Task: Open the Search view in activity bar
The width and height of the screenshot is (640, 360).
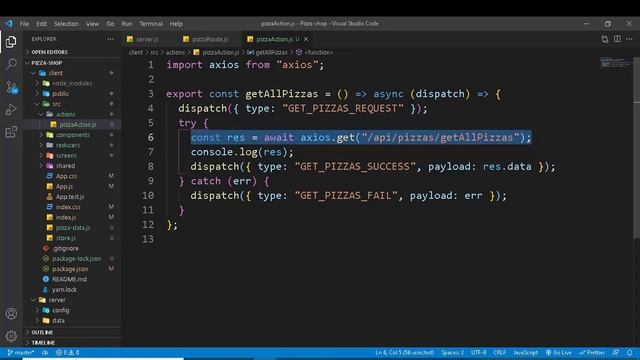Action: point(11,64)
